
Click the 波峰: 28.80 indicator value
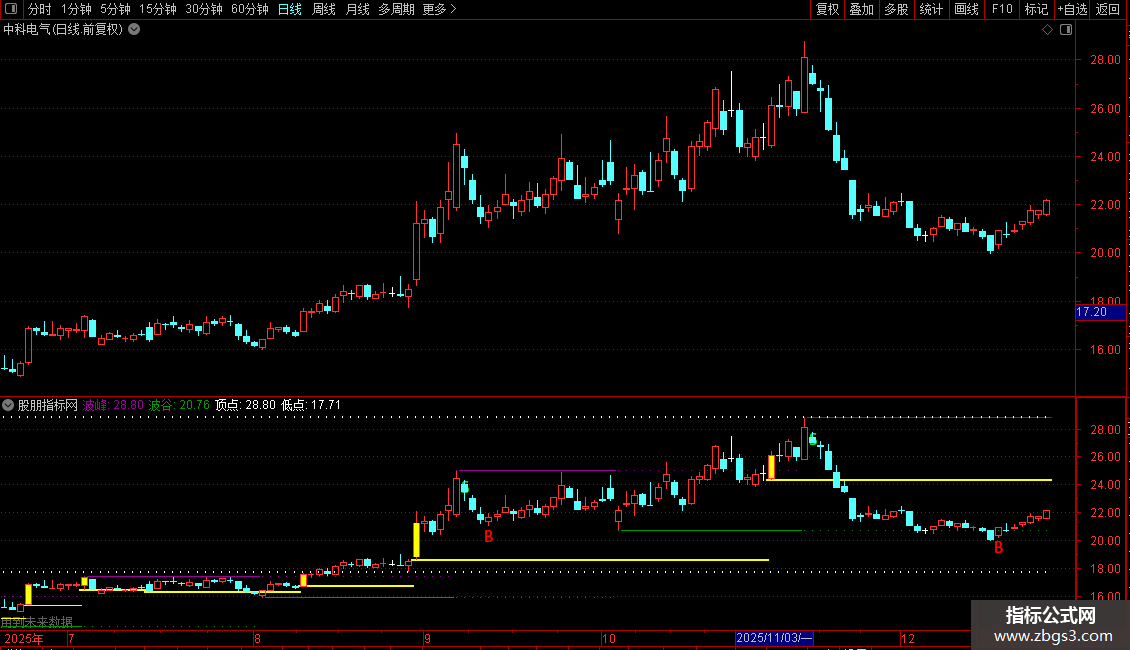tap(113, 405)
